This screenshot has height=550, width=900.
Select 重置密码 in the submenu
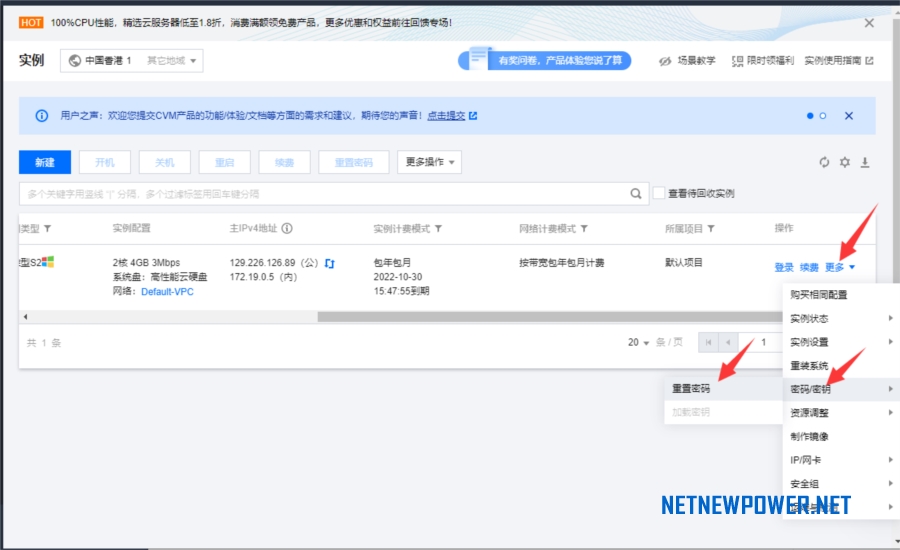coord(723,389)
